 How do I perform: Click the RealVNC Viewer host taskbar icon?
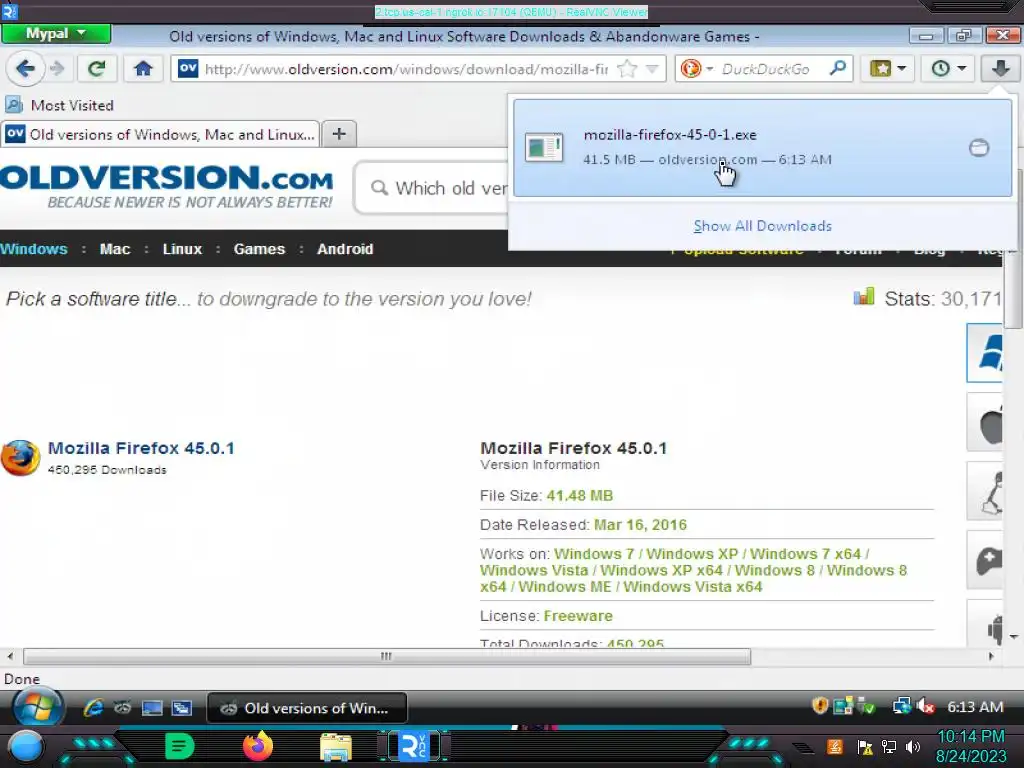413,746
